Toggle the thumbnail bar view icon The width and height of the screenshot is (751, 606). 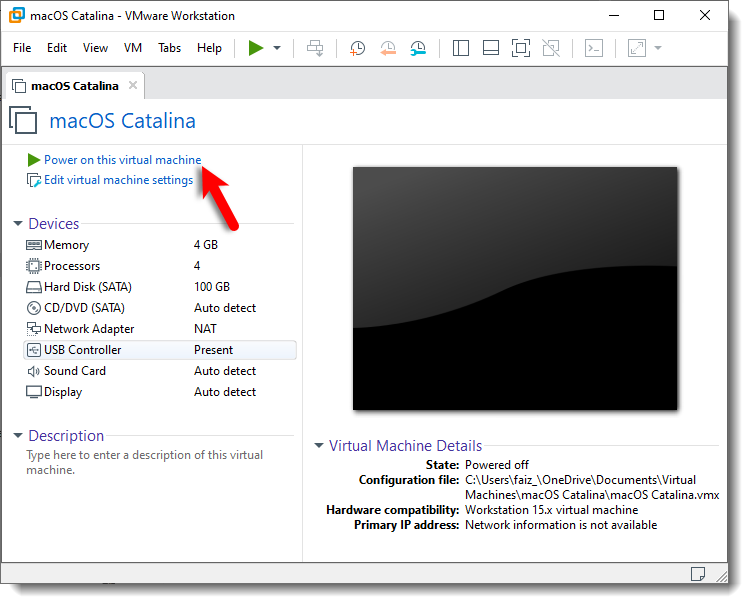(x=491, y=48)
